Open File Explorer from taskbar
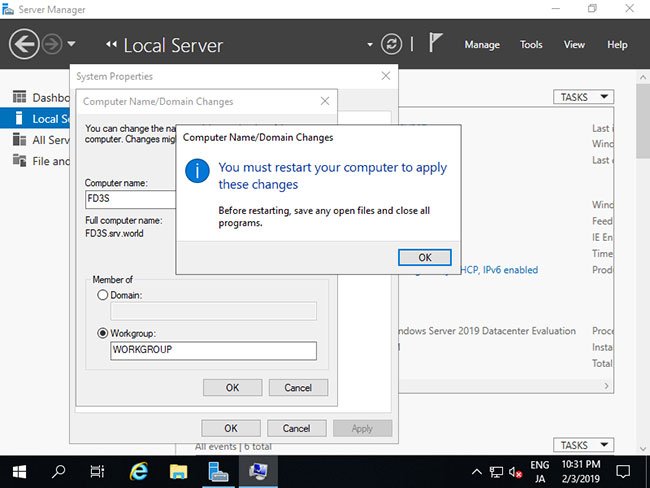The image size is (650, 488). [x=178, y=471]
